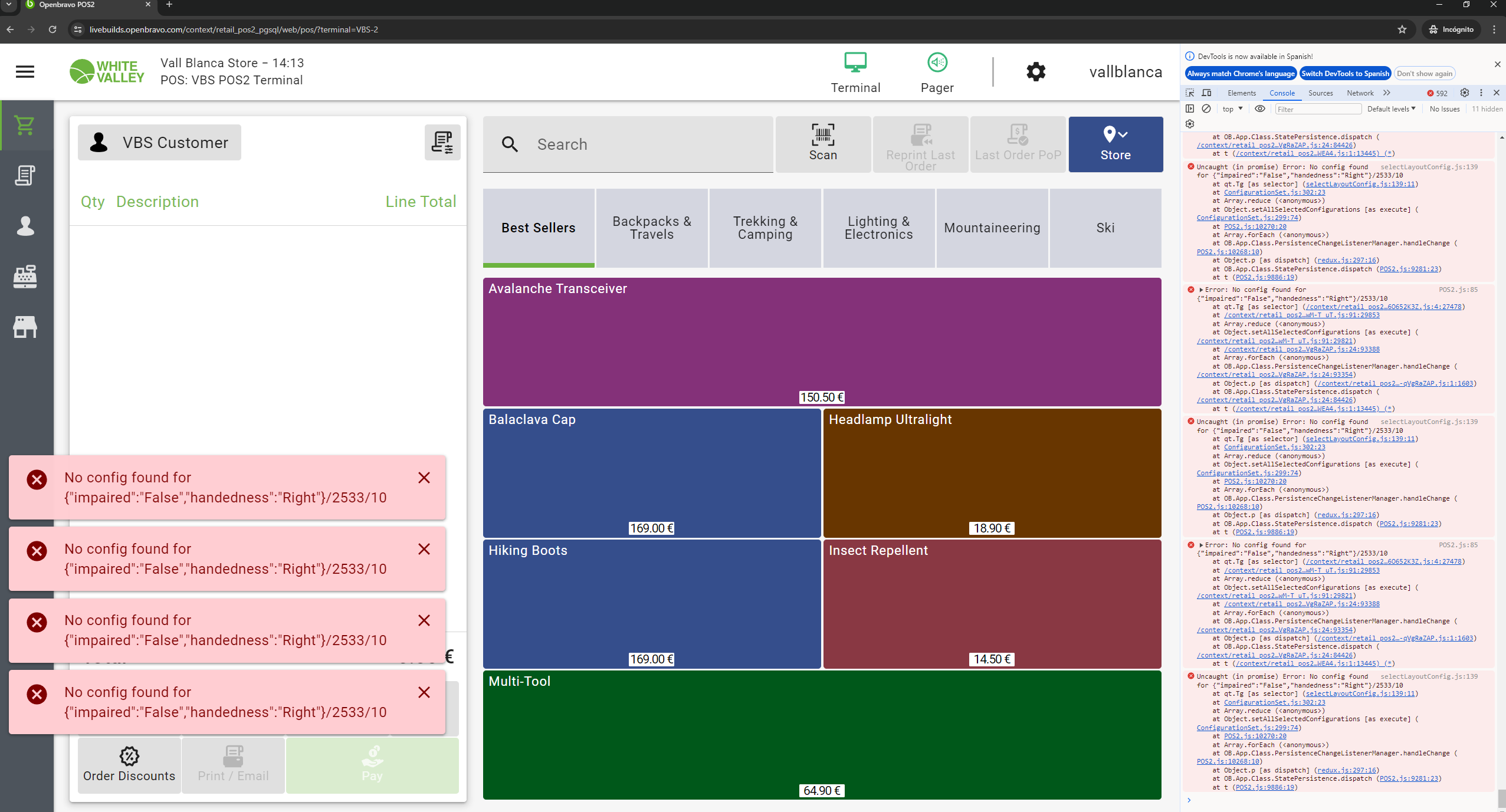Screen dimensions: 1506x812
Task: Open the customer sidebar icon
Action: [25, 226]
